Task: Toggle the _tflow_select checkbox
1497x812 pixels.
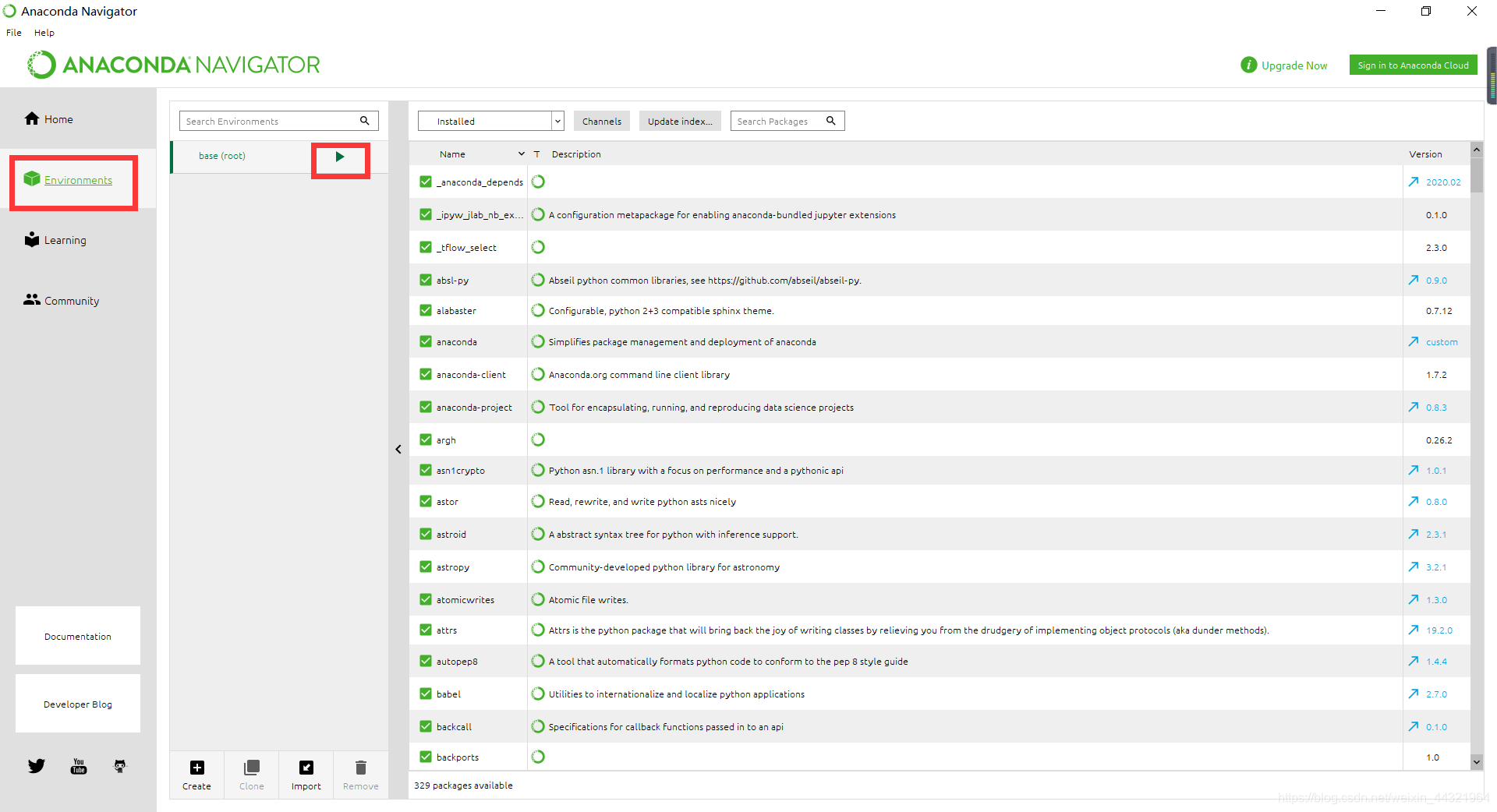Action: click(x=426, y=247)
